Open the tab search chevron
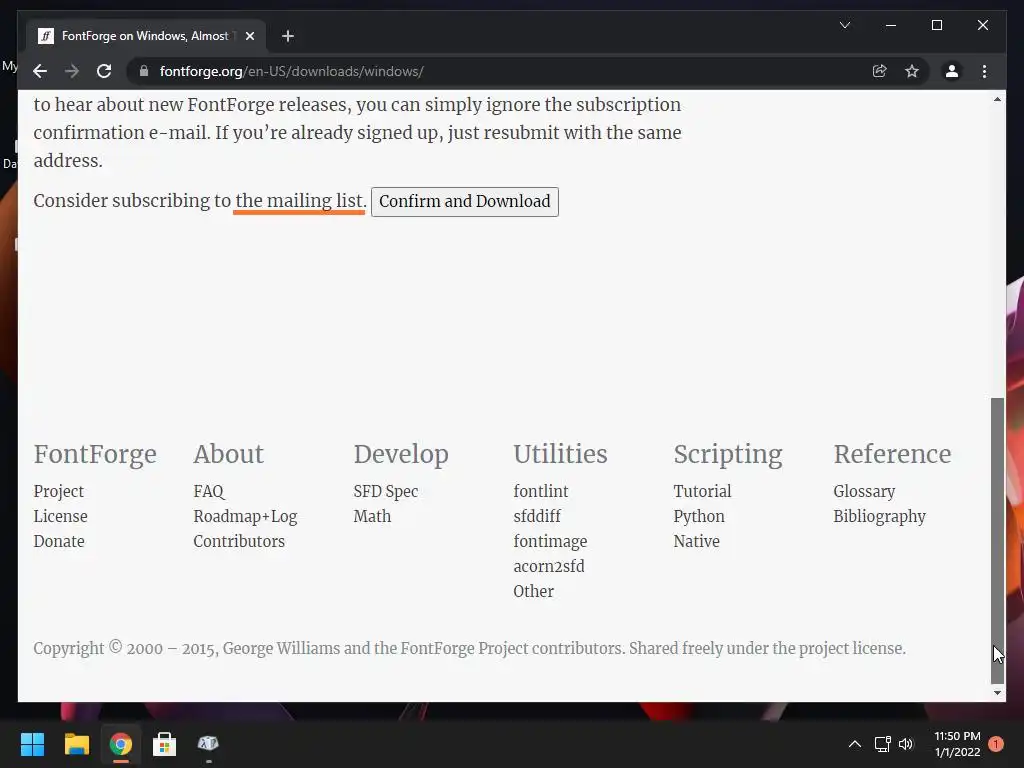 (x=844, y=25)
